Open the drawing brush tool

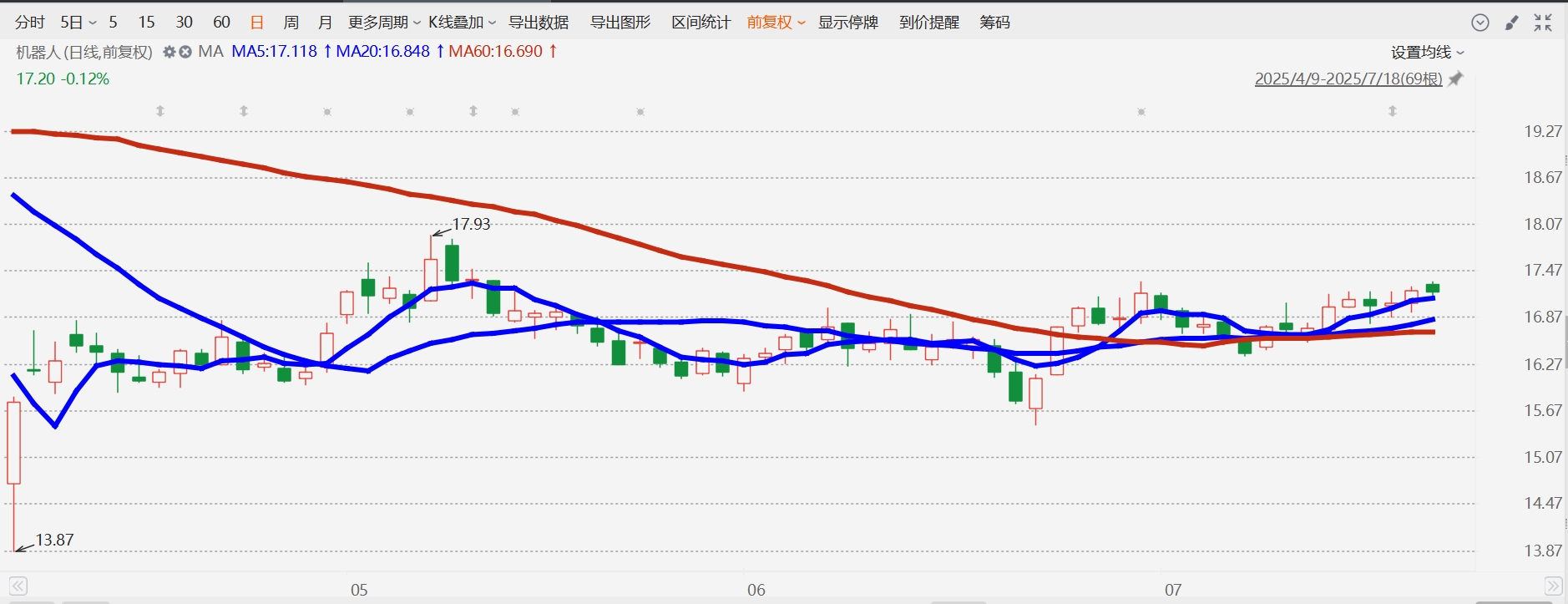point(1511,23)
